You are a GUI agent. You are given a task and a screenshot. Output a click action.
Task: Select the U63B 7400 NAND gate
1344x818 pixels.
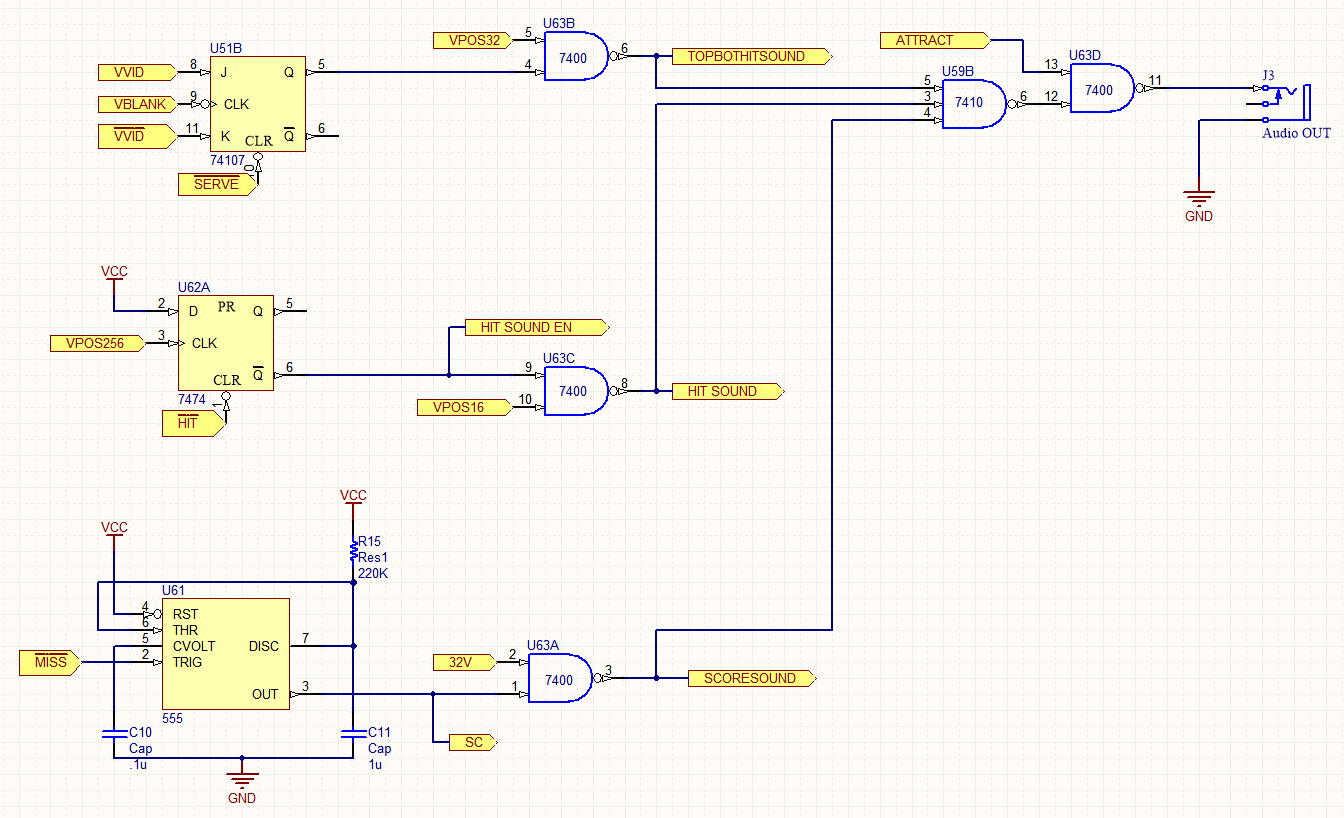(x=578, y=56)
